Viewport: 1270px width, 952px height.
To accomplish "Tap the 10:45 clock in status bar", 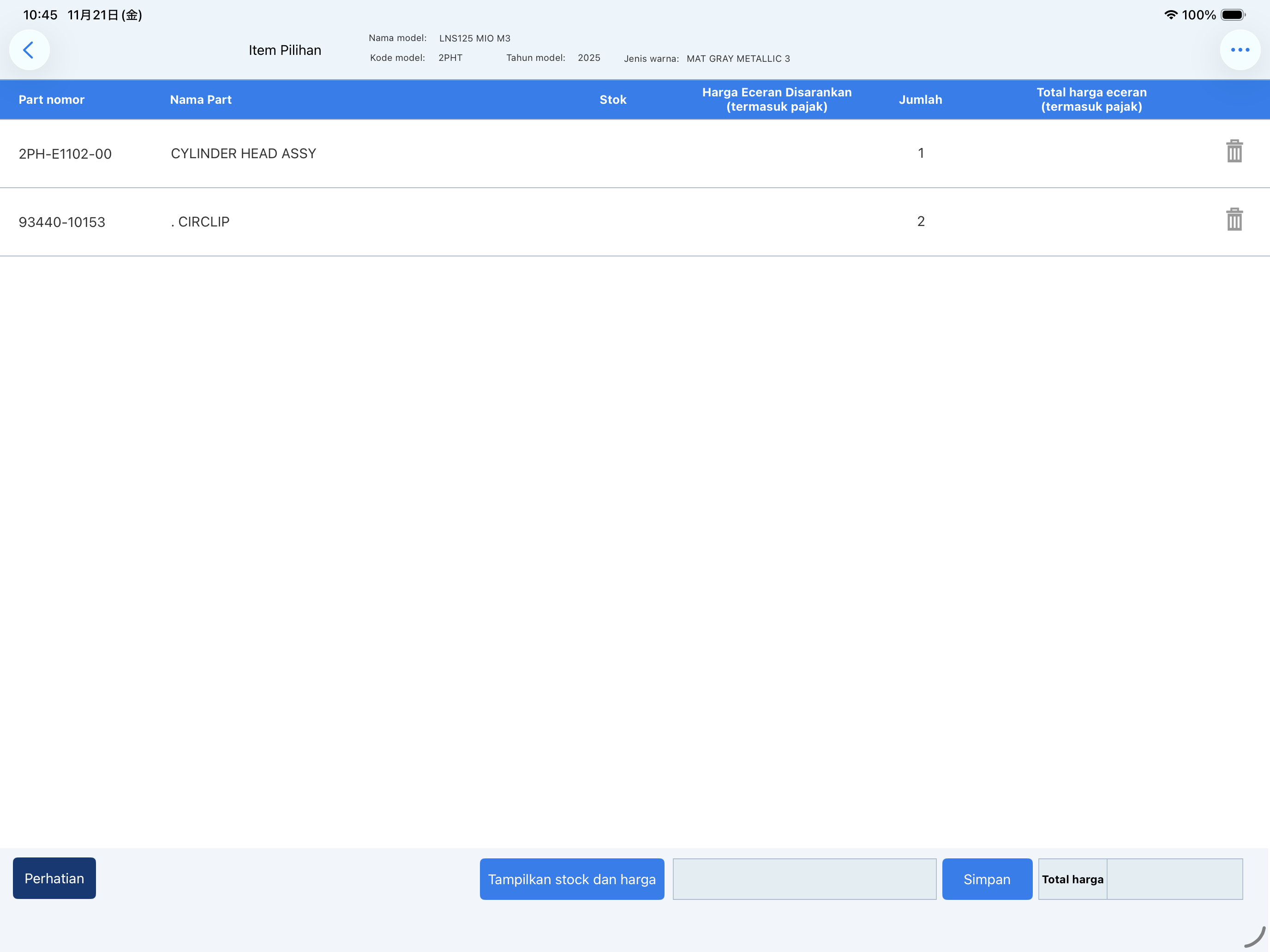I will (40, 15).
